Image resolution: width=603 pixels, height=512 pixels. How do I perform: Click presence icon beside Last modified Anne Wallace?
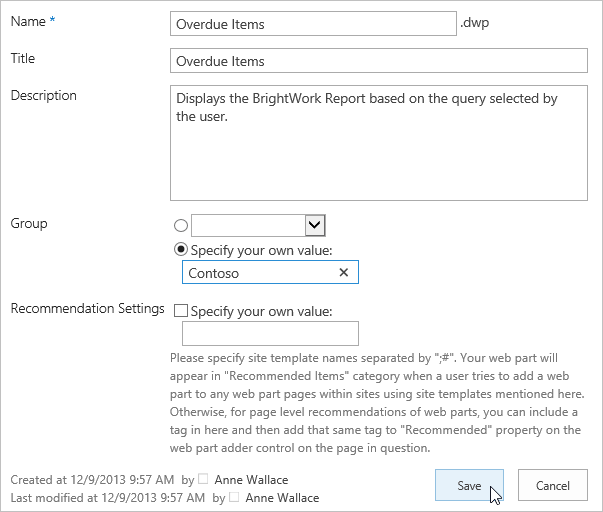point(233,496)
